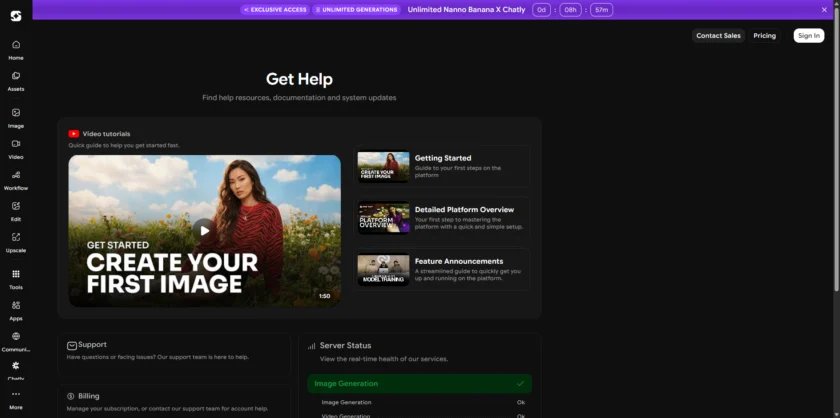Open the Detailed Platform Overview tutorial
This screenshot has height=418, width=840.
click(384, 218)
